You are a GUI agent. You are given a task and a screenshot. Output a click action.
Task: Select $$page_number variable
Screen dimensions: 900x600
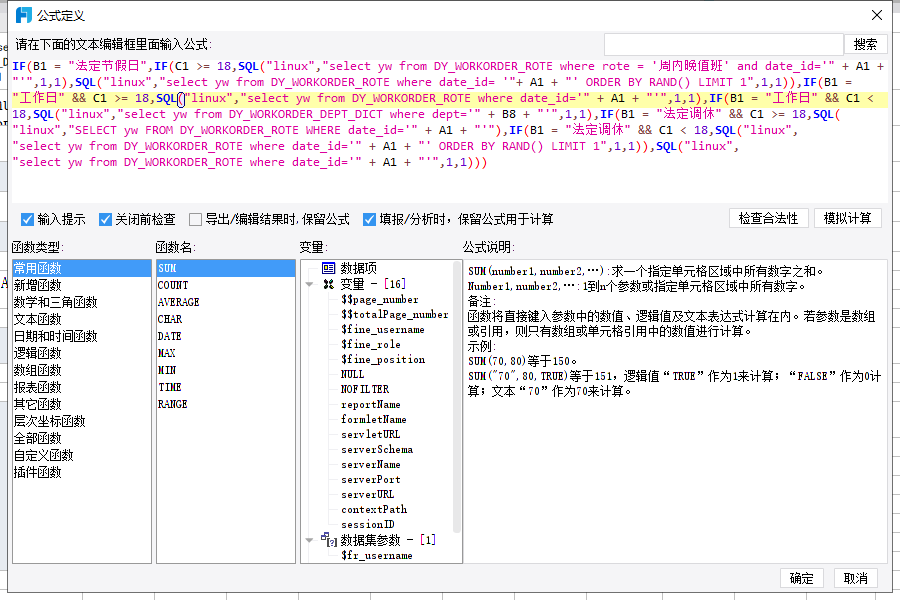click(379, 299)
